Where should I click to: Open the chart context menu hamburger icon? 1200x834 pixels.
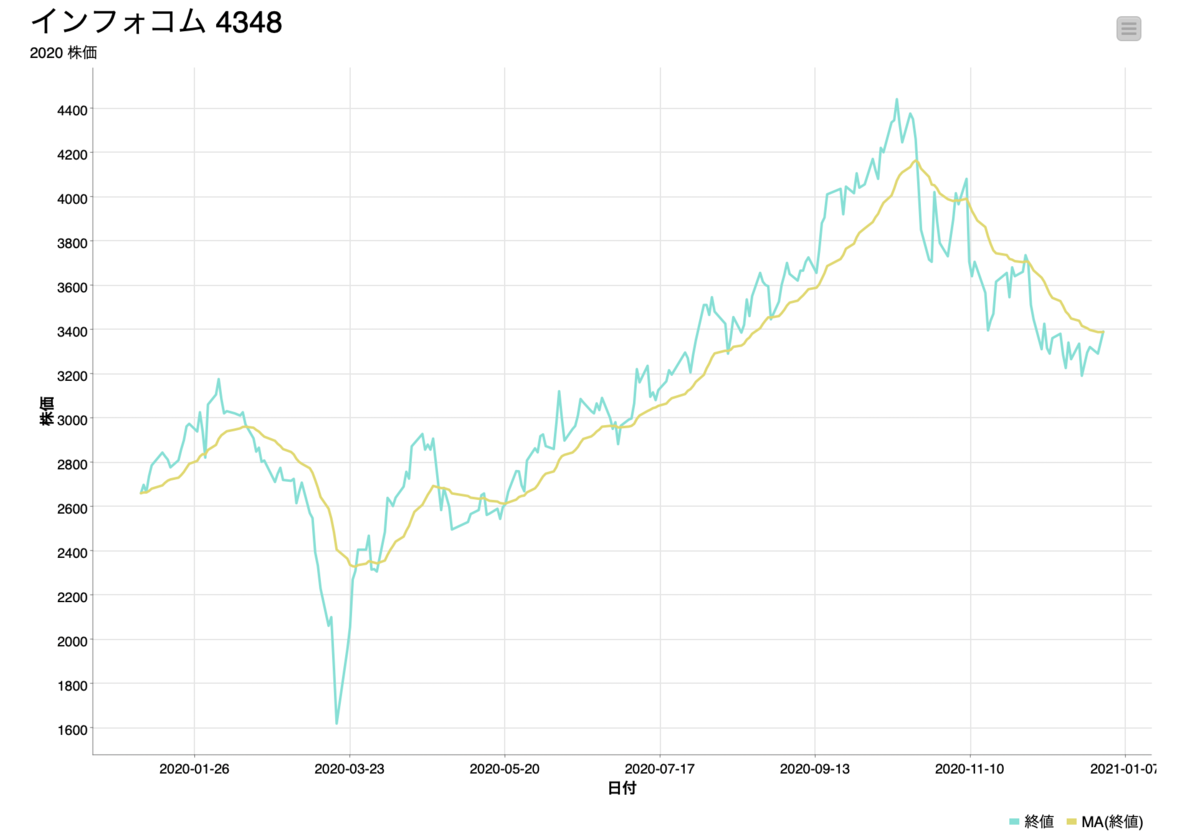pos(1129,29)
